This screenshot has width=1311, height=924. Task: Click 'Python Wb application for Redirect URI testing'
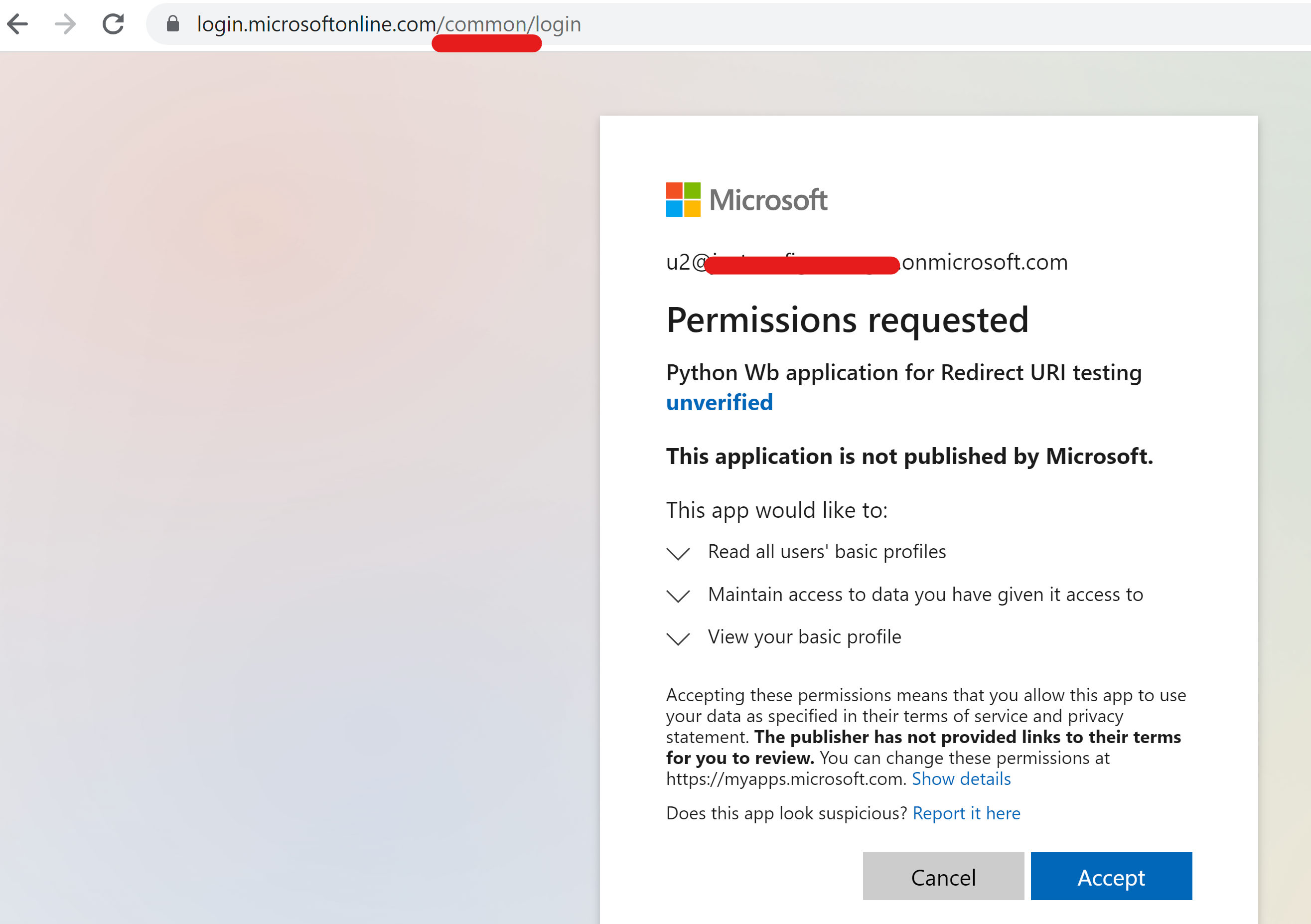[x=904, y=372]
